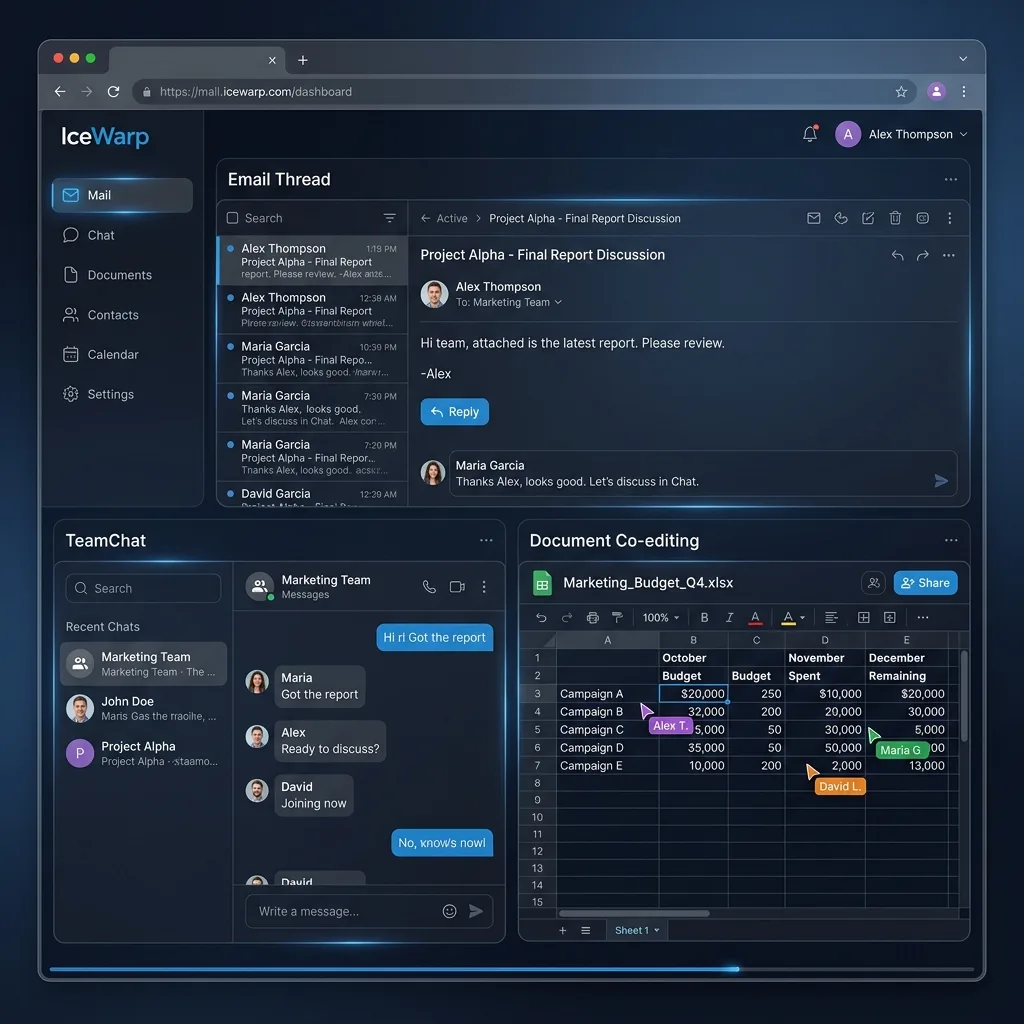Click the spreadsheet vertical scrollbar
The image size is (1024, 1024).
[x=964, y=696]
